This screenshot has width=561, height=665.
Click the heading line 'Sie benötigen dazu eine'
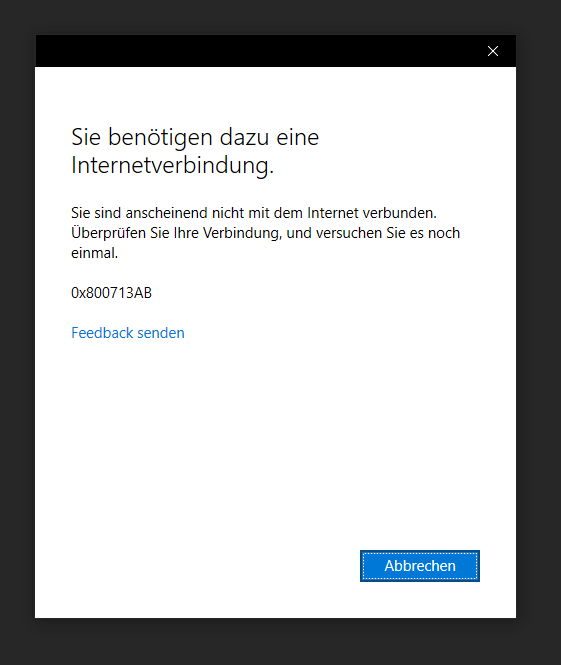pyautogui.click(x=195, y=137)
